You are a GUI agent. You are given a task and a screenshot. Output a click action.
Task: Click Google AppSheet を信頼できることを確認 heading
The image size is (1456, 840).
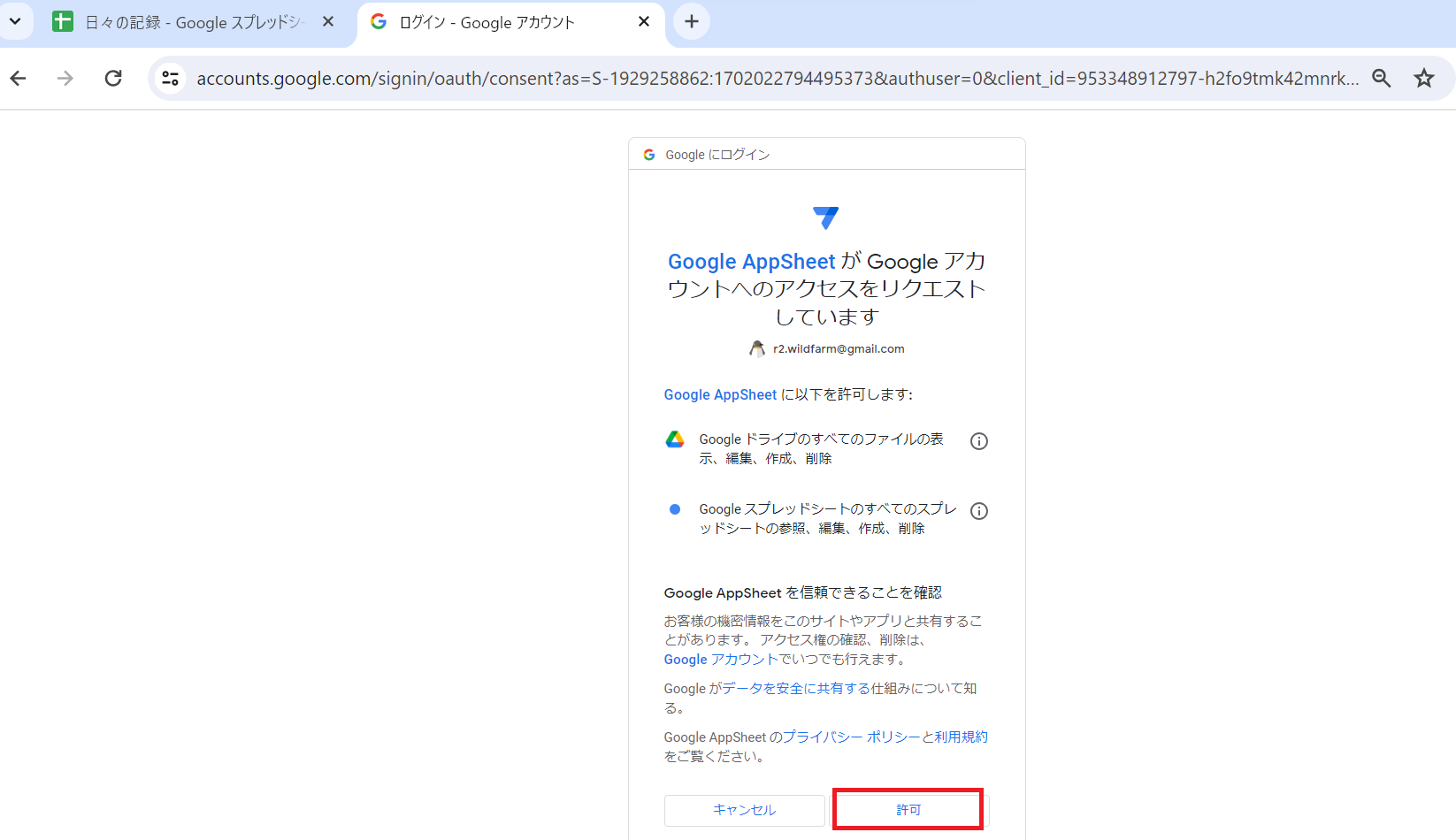click(x=803, y=593)
